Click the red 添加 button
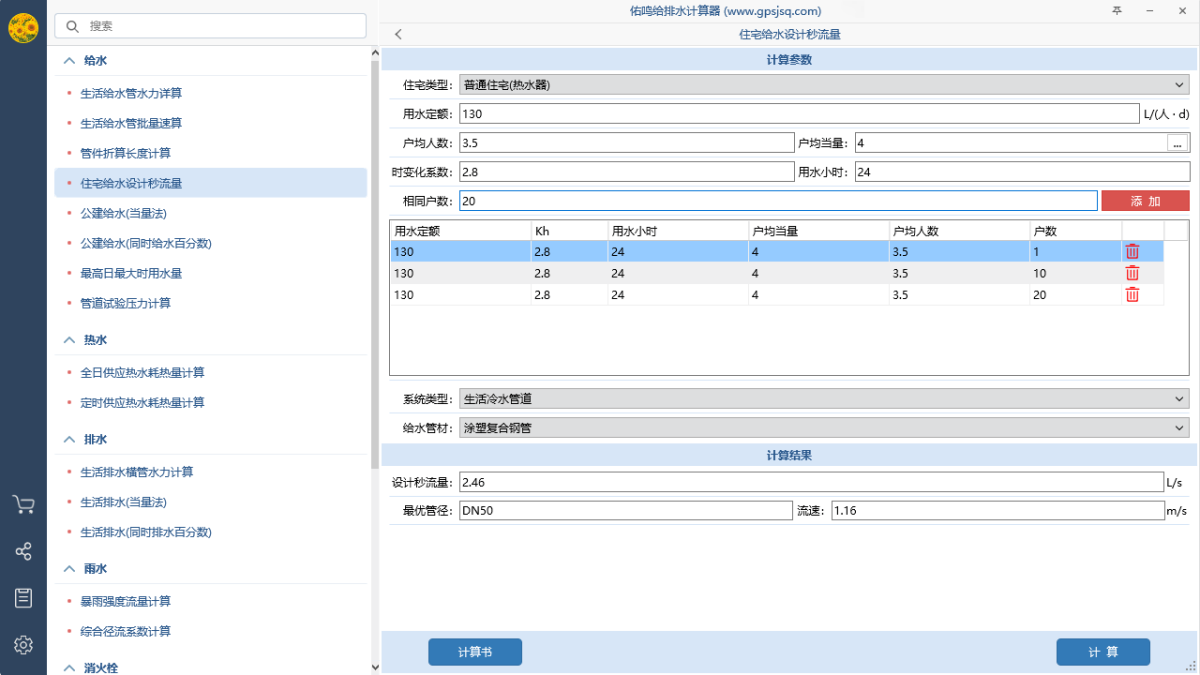 pyautogui.click(x=1145, y=201)
